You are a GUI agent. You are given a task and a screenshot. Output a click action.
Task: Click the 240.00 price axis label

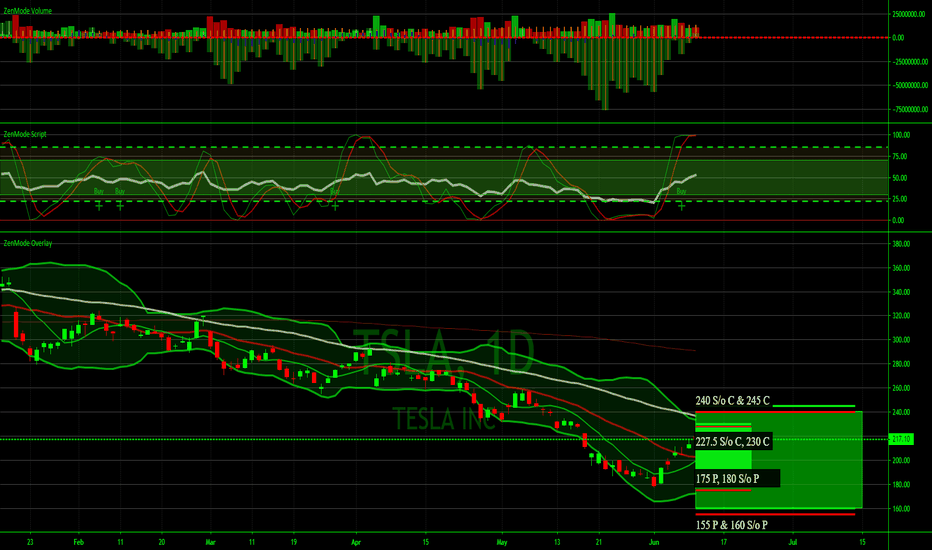pos(901,412)
